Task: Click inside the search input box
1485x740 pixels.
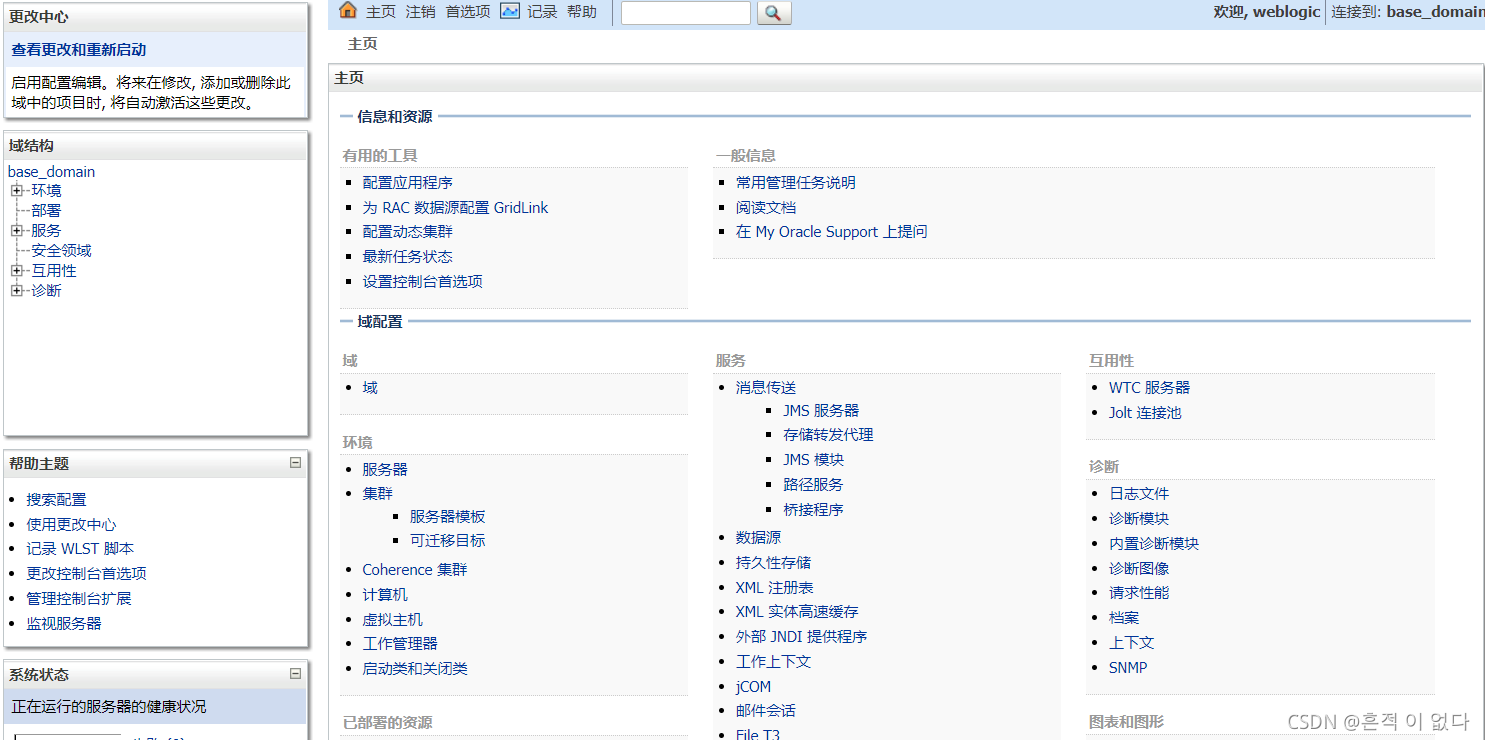Action: click(685, 13)
